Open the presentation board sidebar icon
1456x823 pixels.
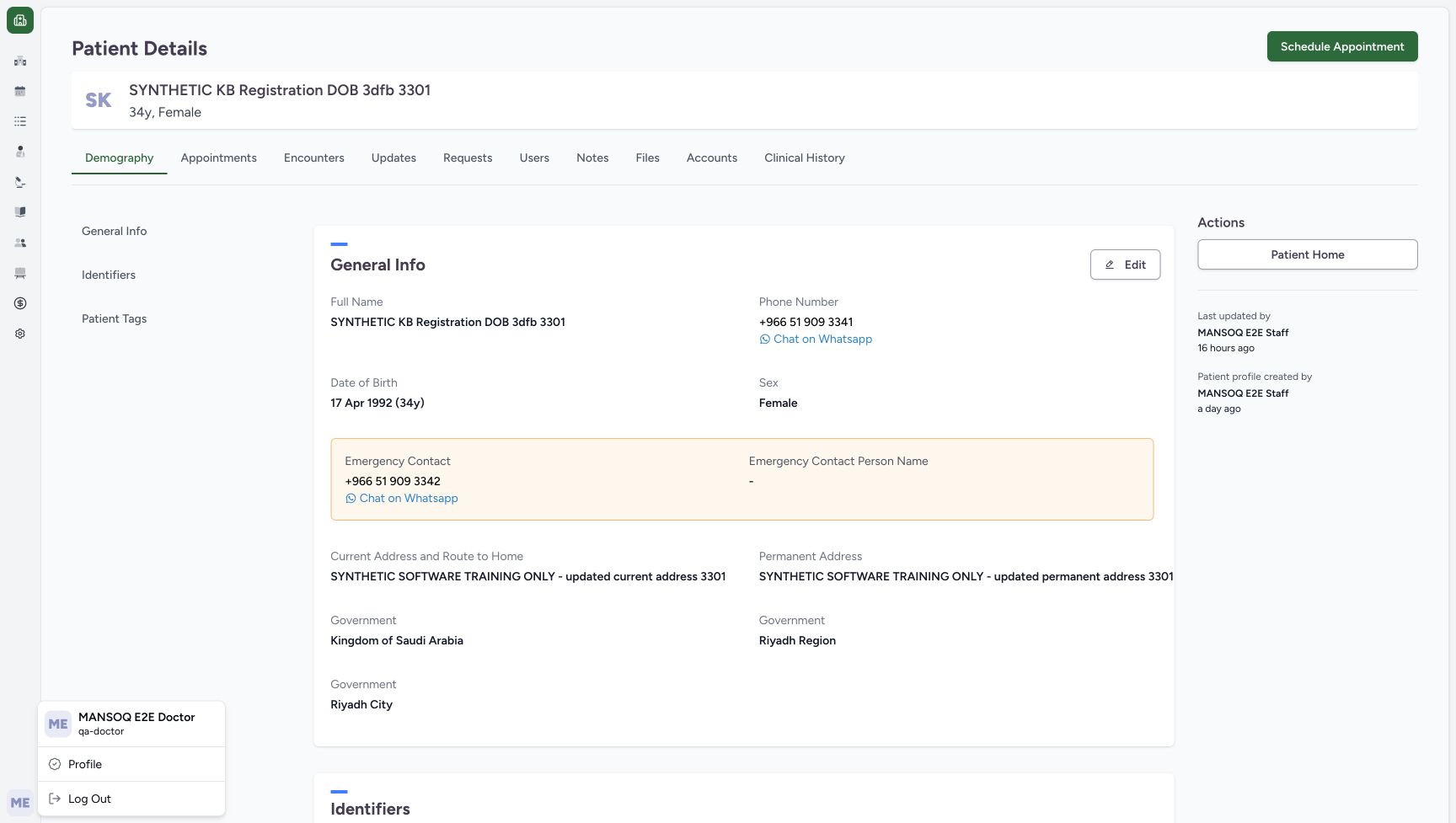point(20,273)
